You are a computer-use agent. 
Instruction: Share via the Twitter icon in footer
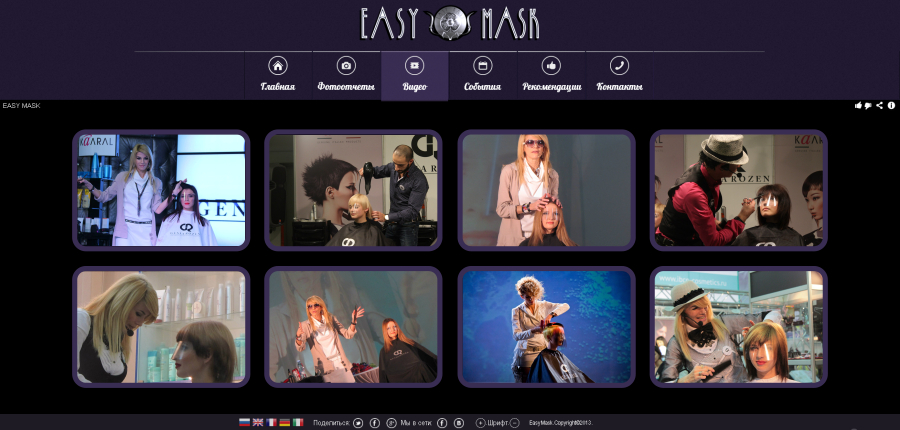(x=358, y=423)
